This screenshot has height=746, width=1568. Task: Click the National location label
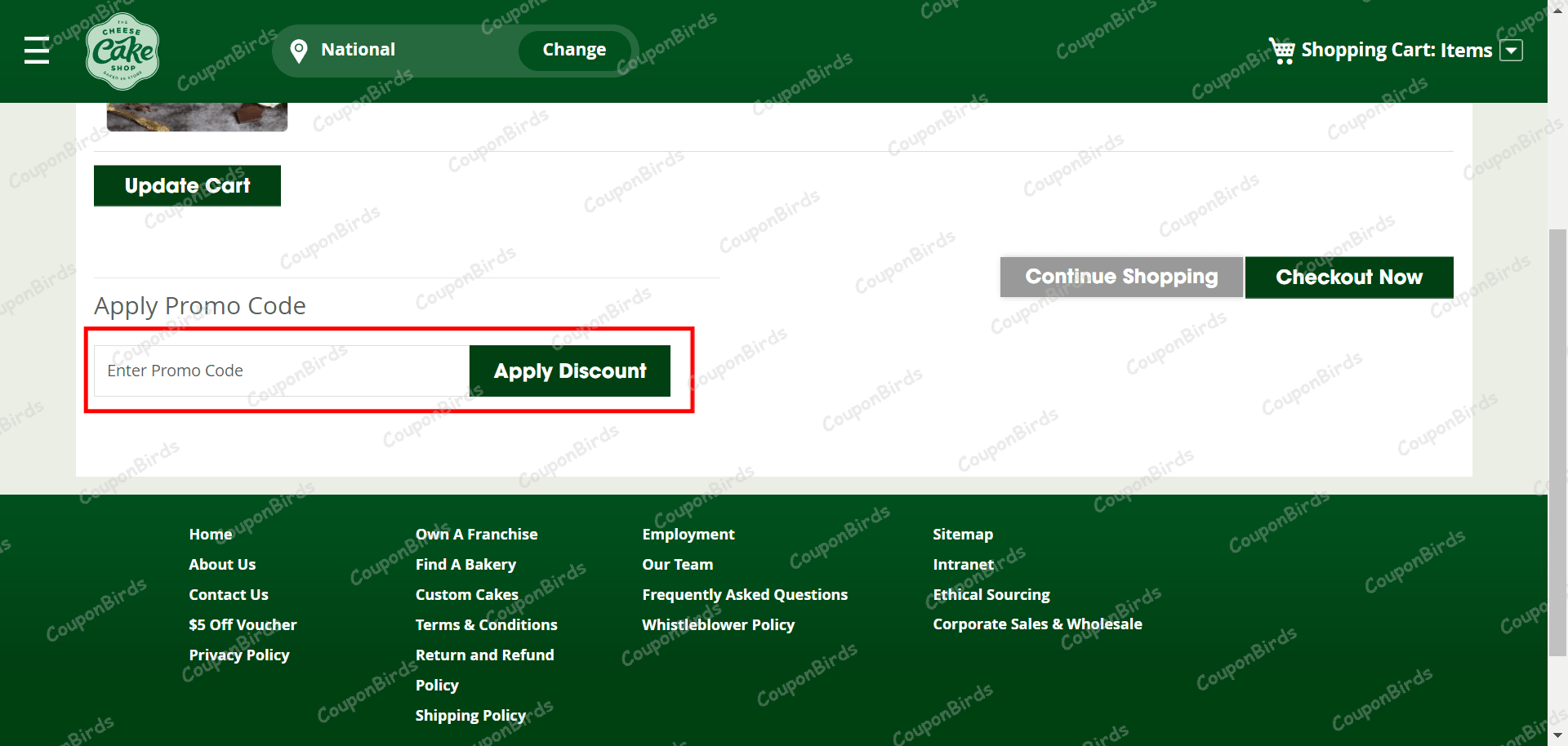point(358,50)
